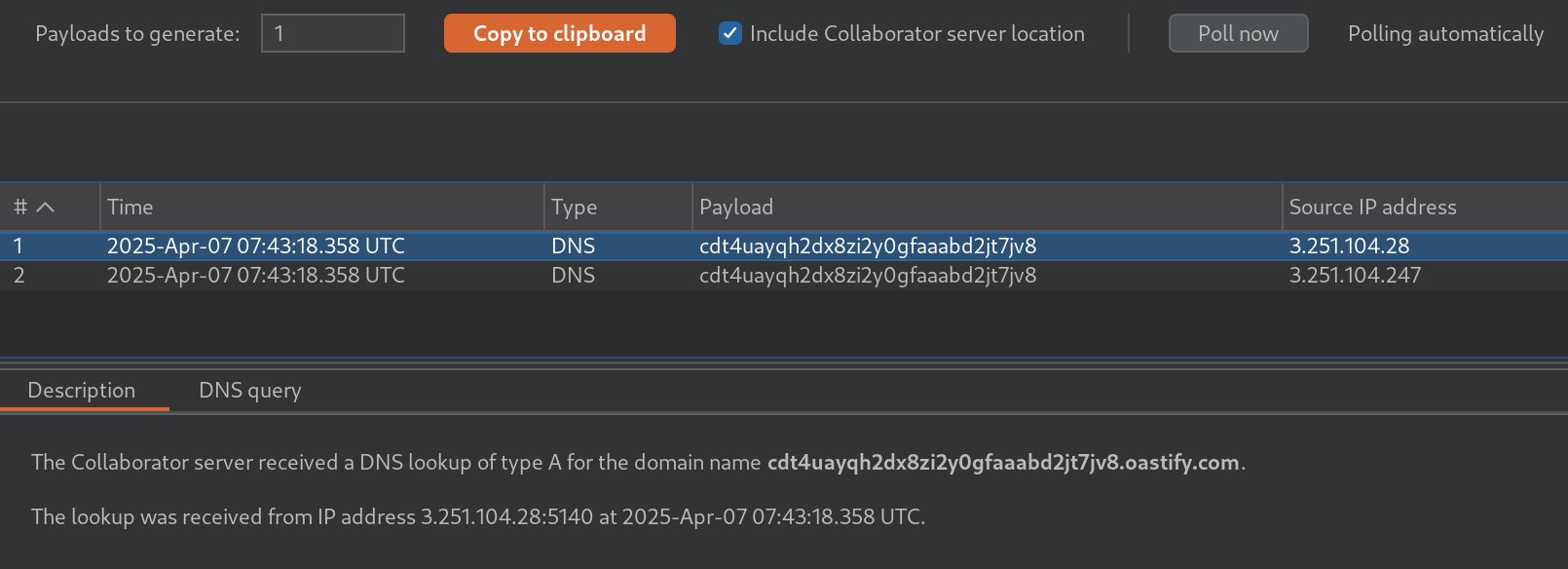Click the divider above the Description pane
Screen dimensions: 1568x569
click(x=784, y=362)
